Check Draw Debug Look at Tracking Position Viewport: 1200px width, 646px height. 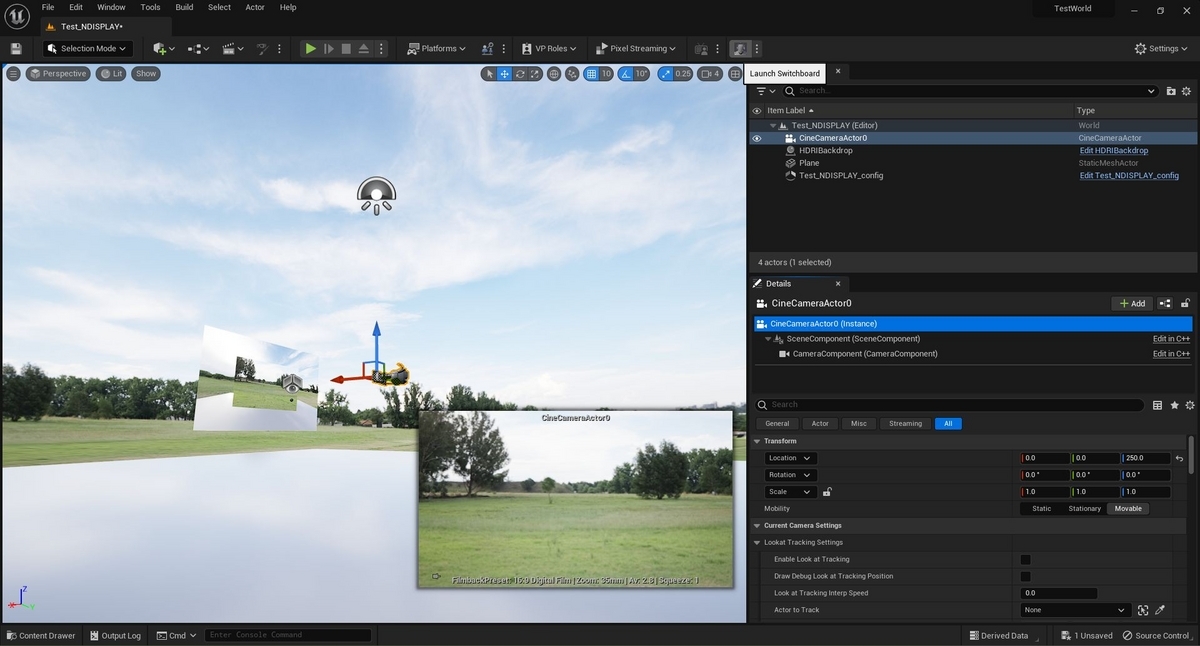click(1025, 576)
